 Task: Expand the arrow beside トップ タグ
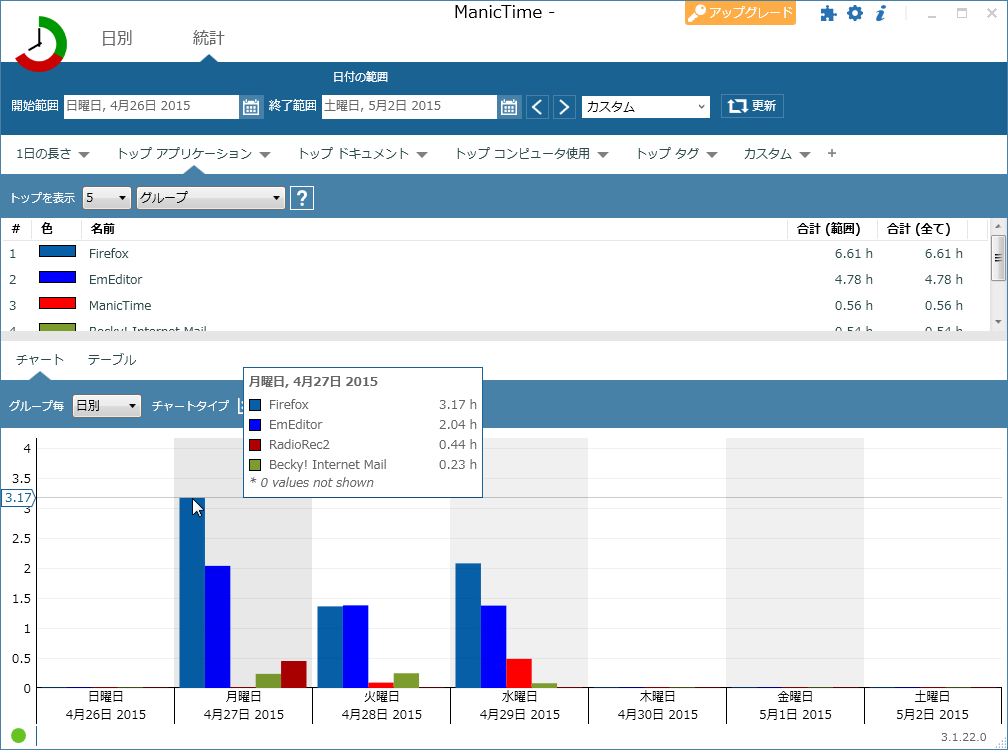712,154
